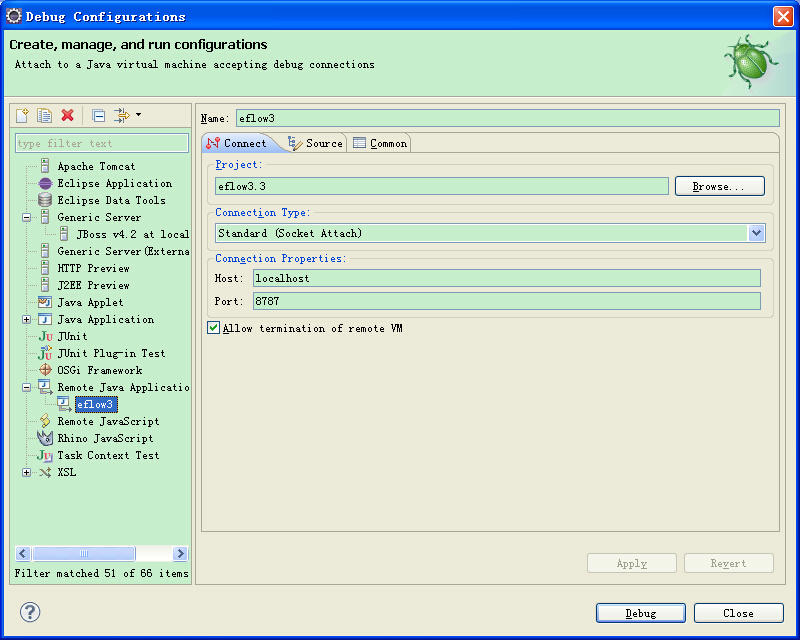This screenshot has height=640, width=800.
Task: Select the Apache Tomcat icon
Action: coord(45,166)
